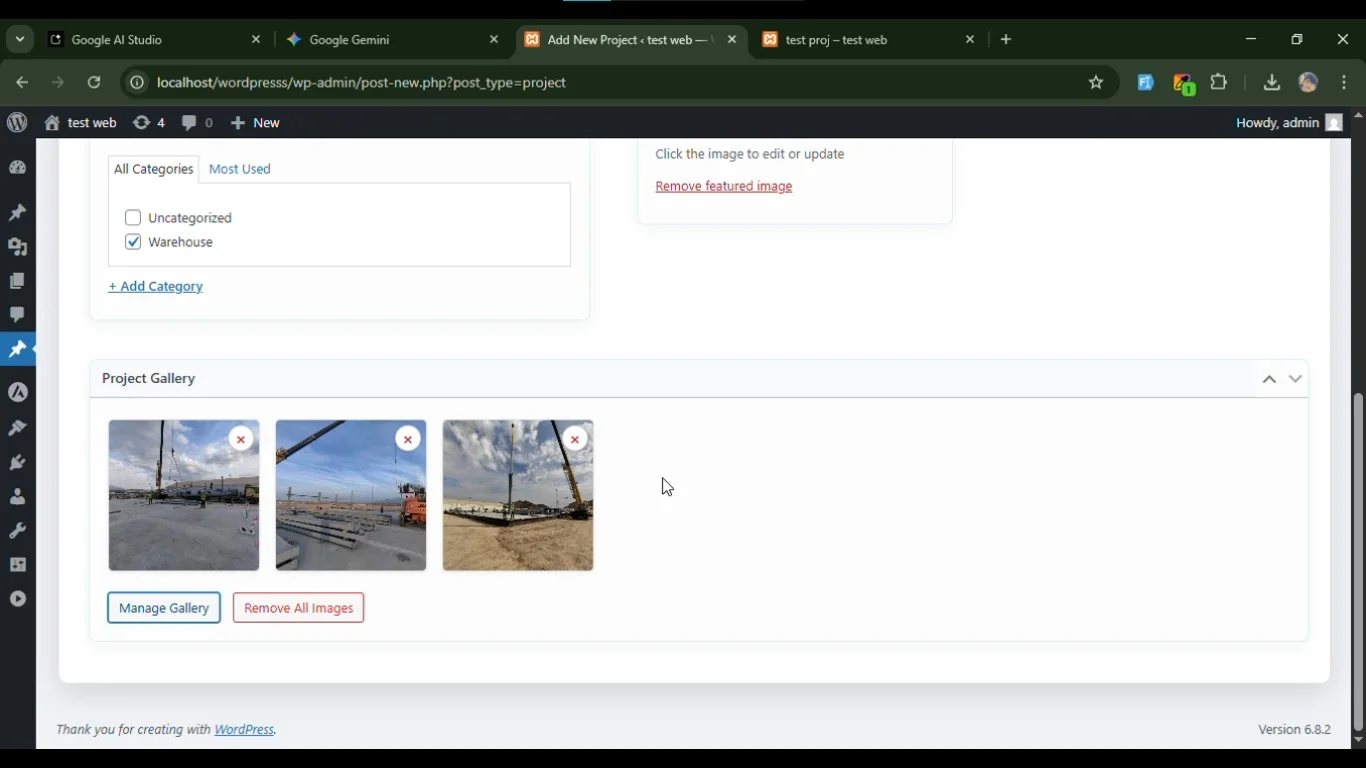The width and height of the screenshot is (1366, 768).
Task: Open the Media sidebar icon
Action: (x=18, y=247)
